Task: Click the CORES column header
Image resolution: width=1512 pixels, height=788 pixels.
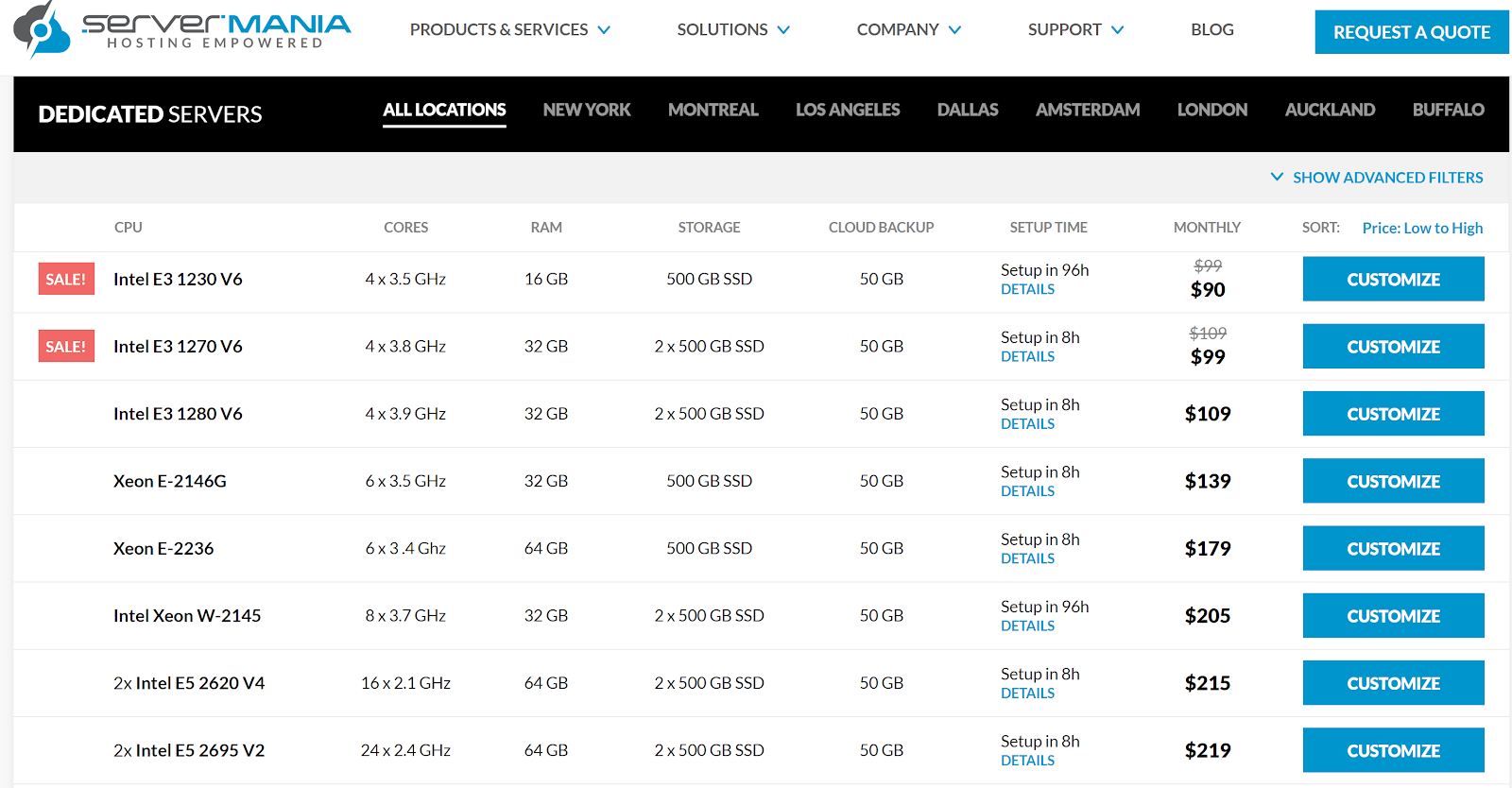Action: pos(405,228)
